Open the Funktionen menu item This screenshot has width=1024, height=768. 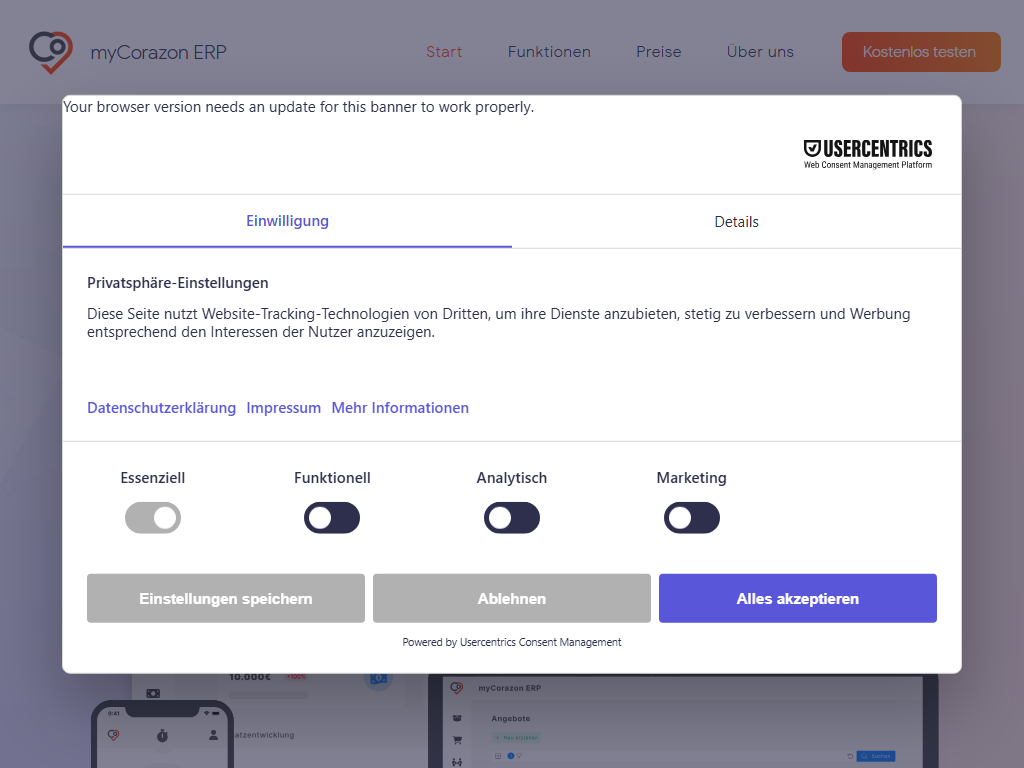click(549, 52)
